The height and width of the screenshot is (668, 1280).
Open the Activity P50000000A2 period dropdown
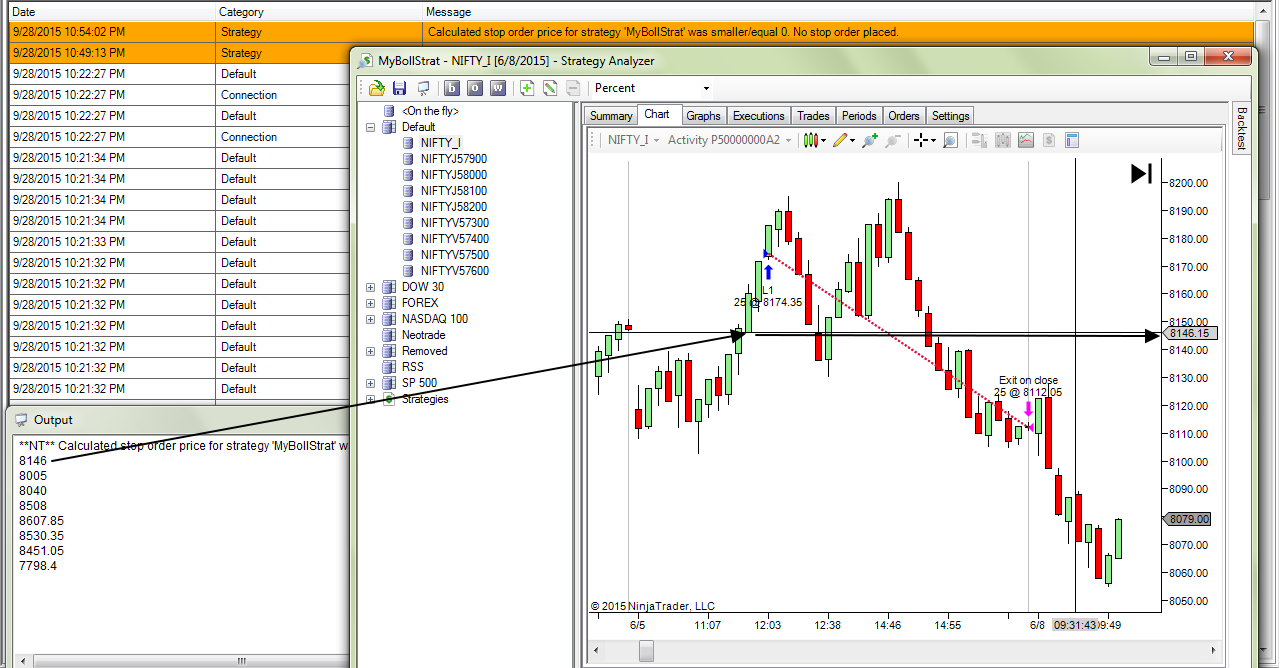click(729, 140)
